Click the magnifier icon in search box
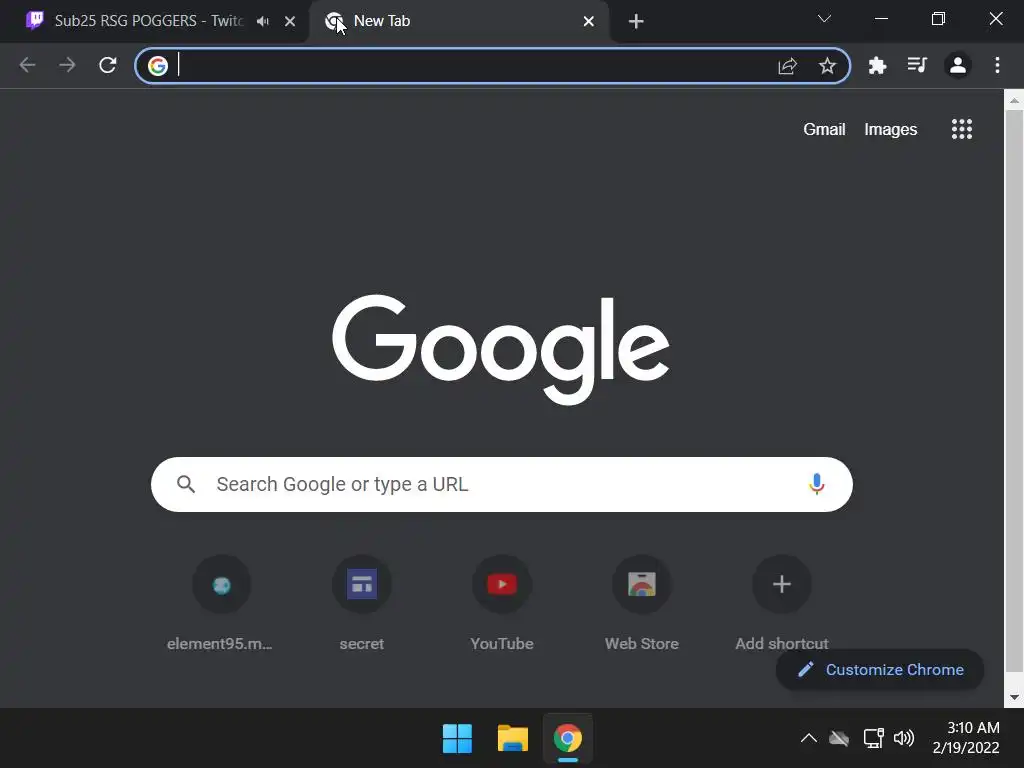The image size is (1024, 768). coord(186,484)
